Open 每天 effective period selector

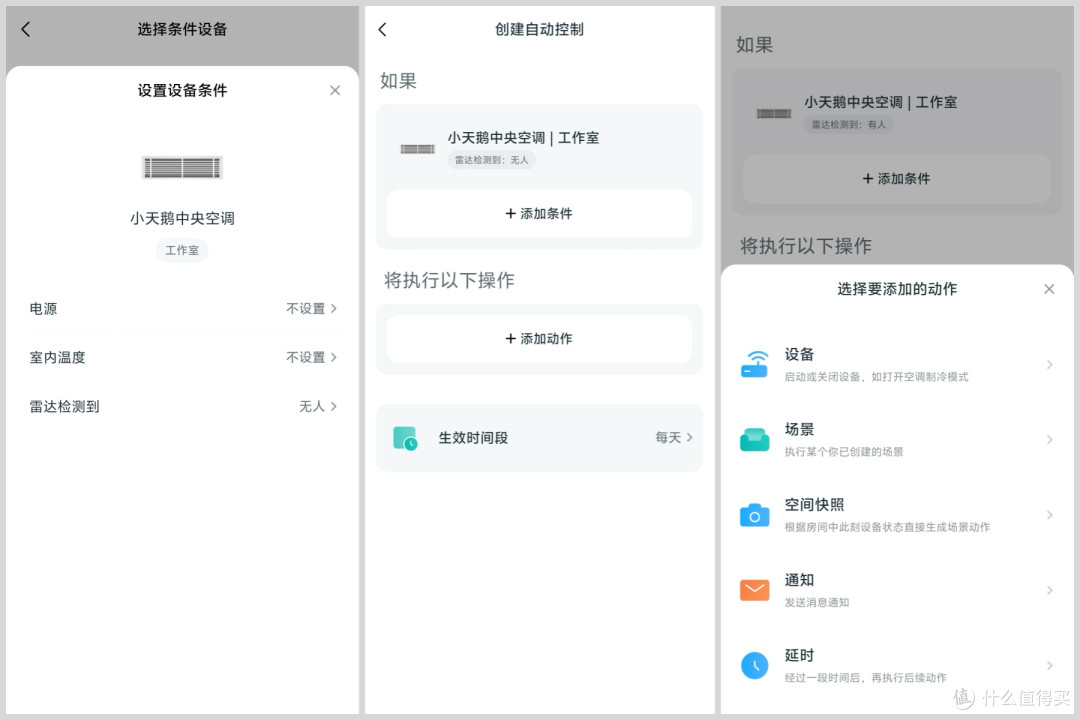click(x=674, y=438)
